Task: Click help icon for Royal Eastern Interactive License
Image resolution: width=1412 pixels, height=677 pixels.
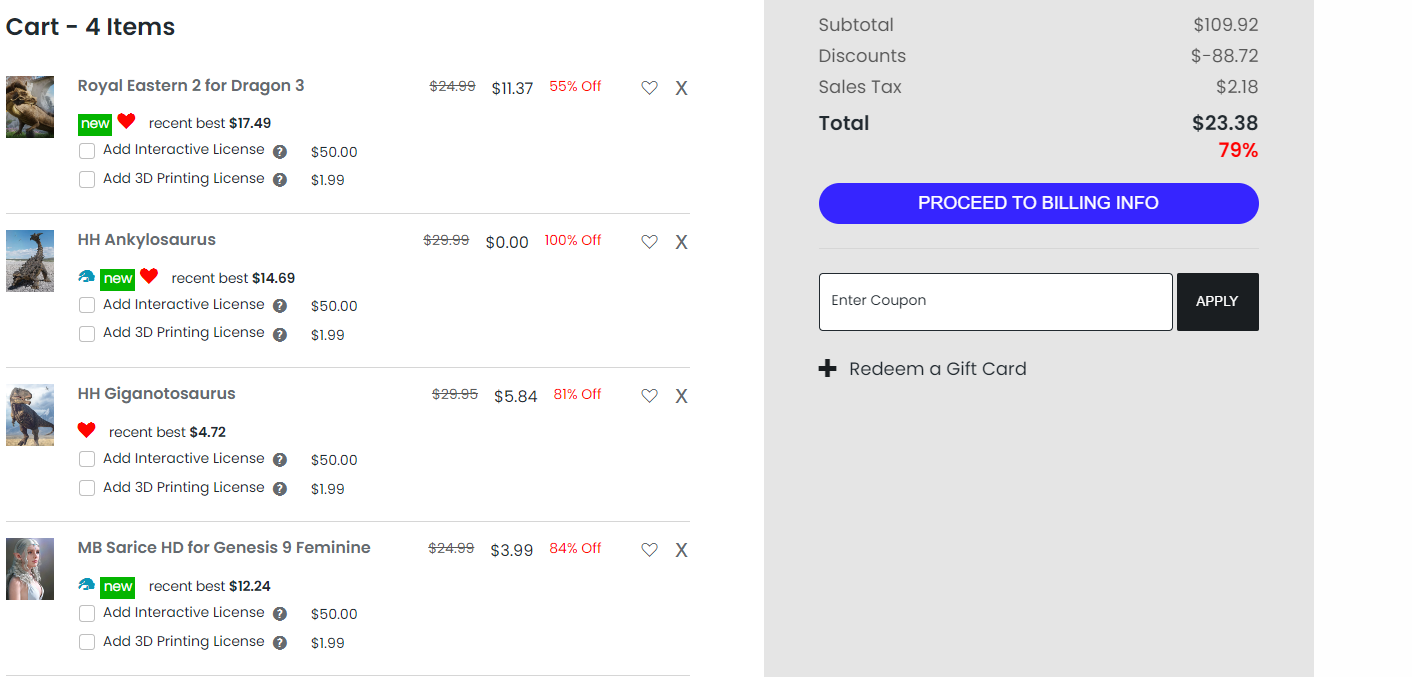Action: click(x=280, y=152)
